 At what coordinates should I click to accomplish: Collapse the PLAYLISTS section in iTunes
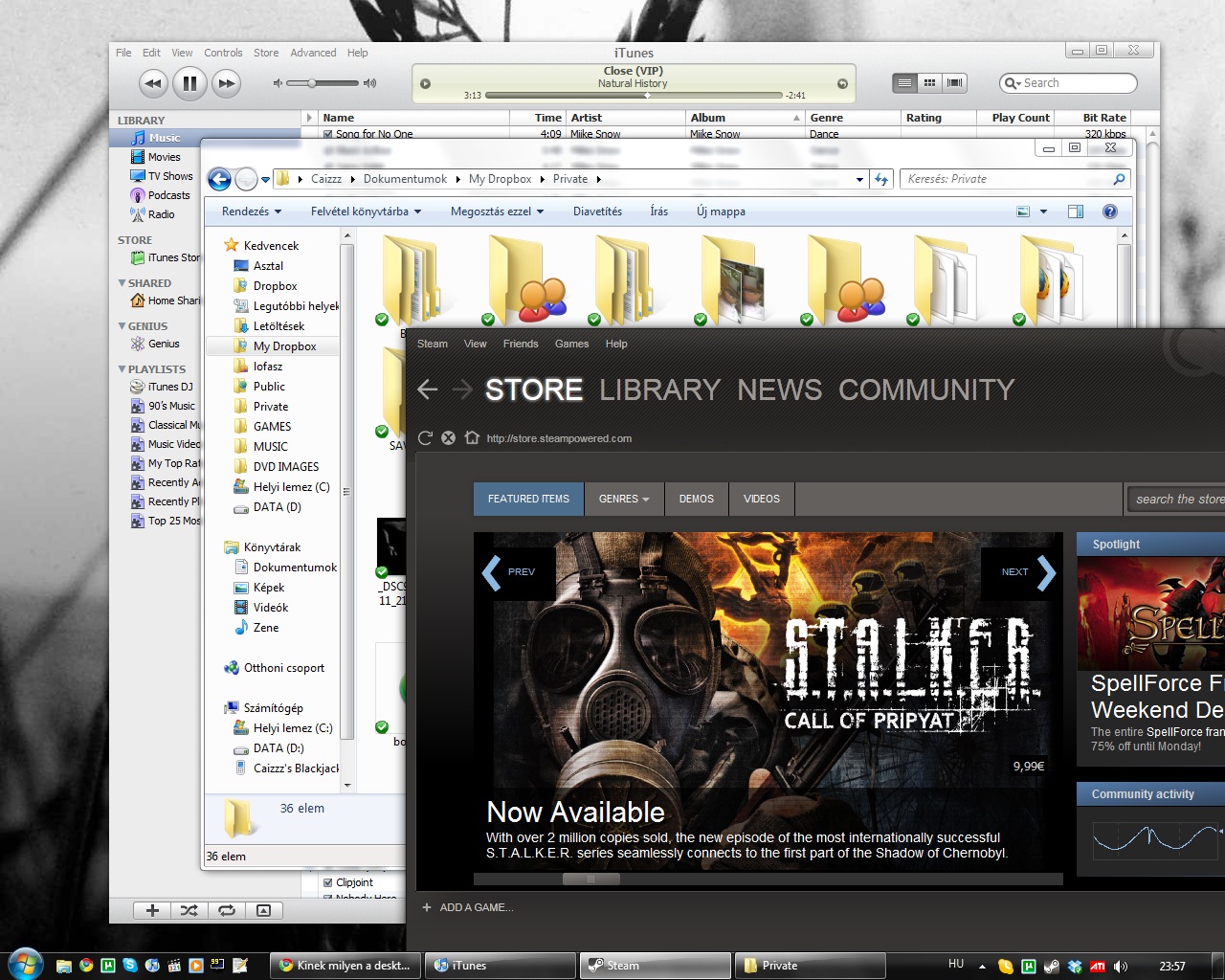coord(122,369)
